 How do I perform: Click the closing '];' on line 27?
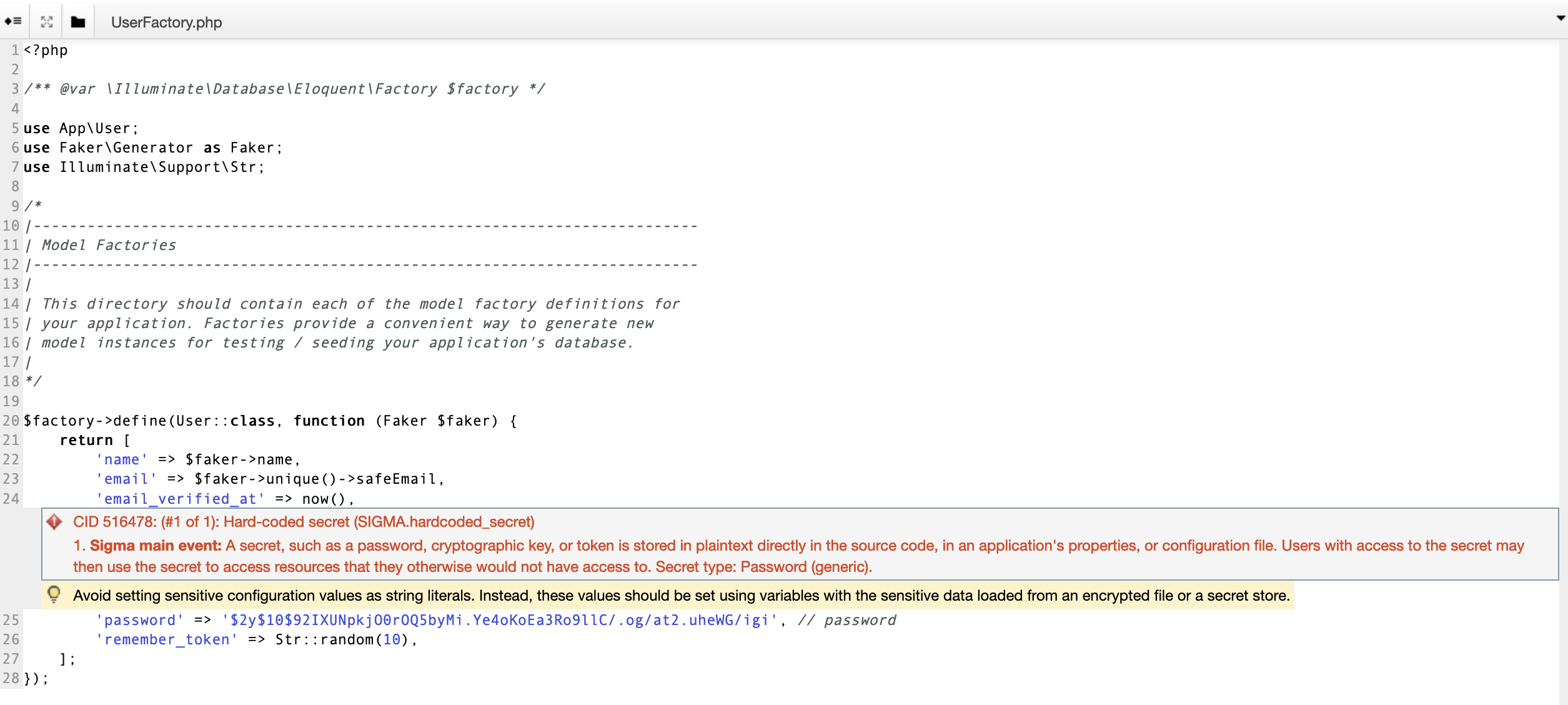tap(67, 659)
